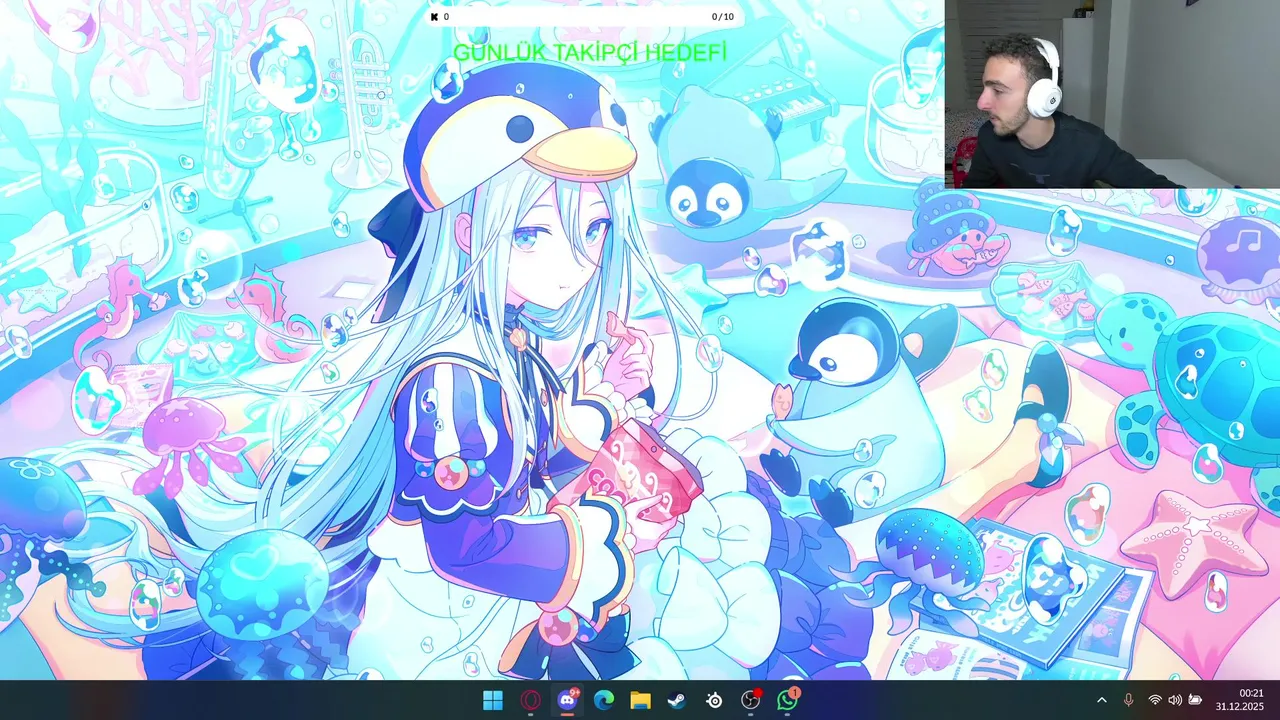Open Steam from the taskbar
Screen dimensions: 1280x720
click(677, 700)
